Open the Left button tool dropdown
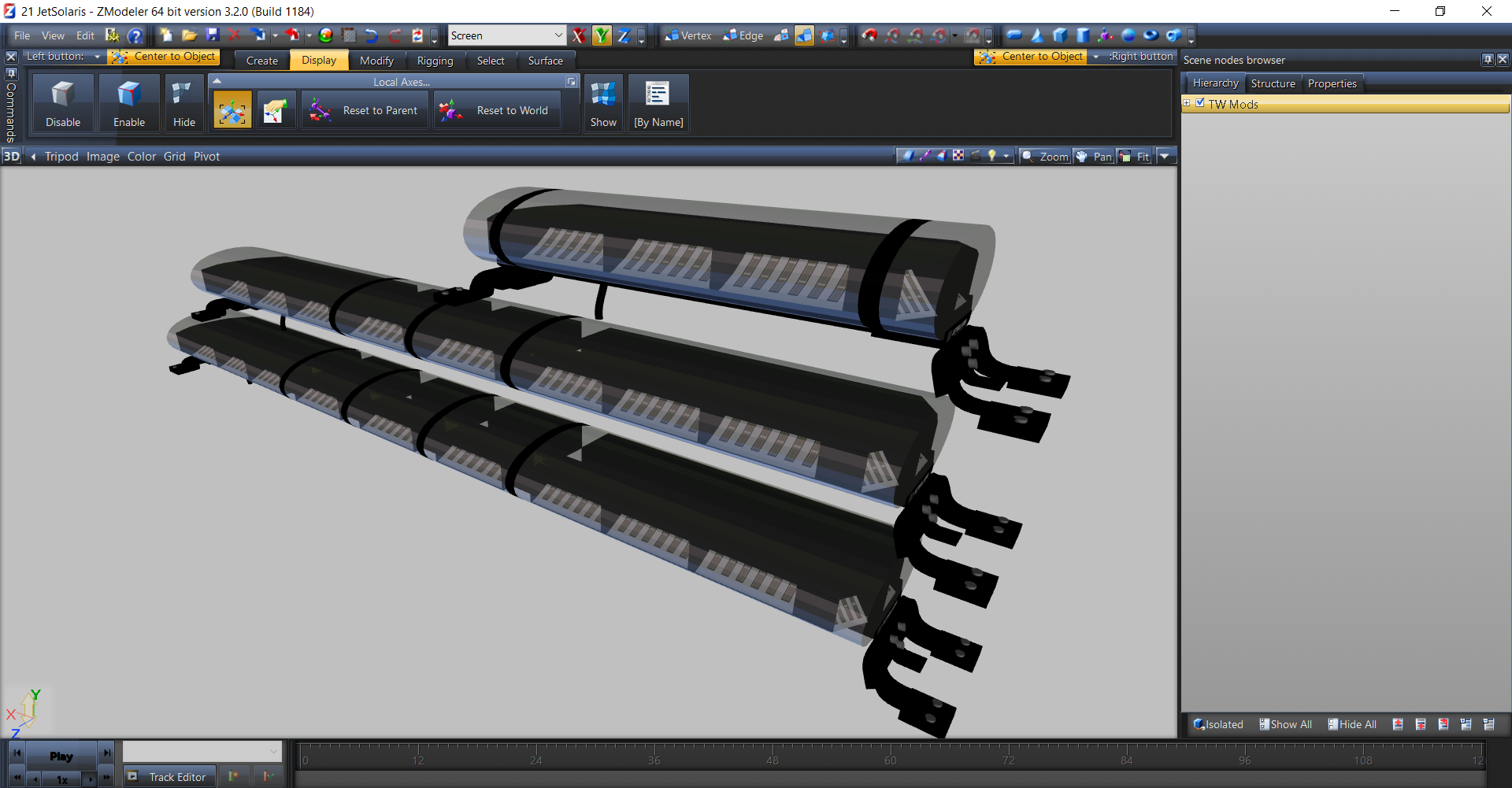Image resolution: width=1512 pixels, height=788 pixels. tap(98, 57)
